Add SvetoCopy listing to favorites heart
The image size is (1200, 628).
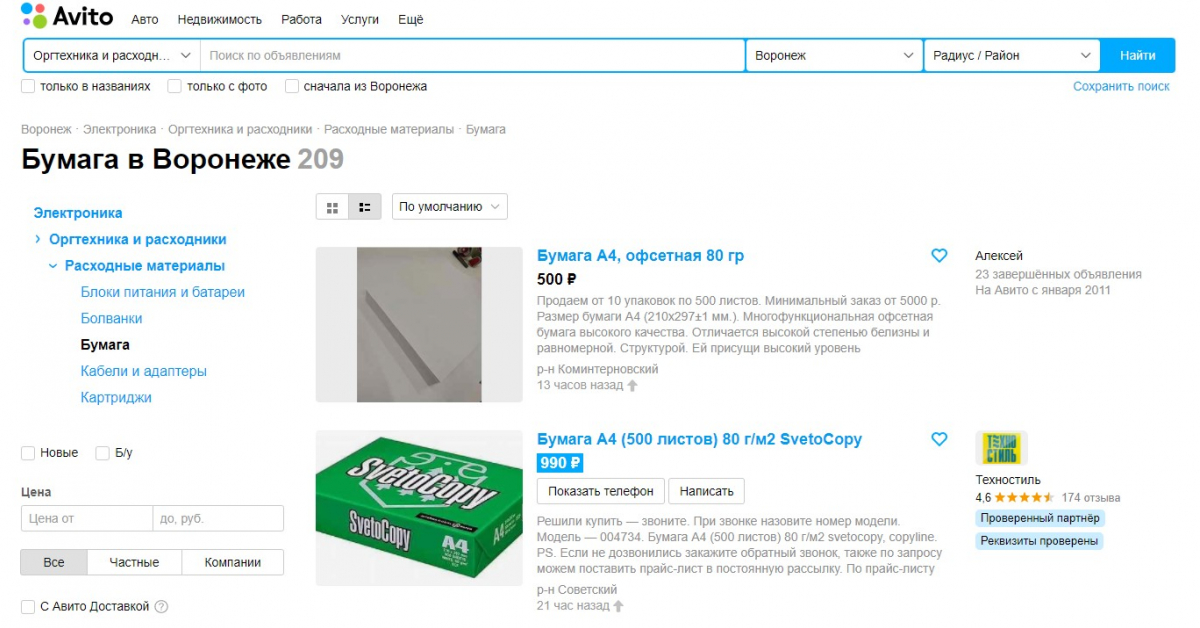click(x=939, y=439)
